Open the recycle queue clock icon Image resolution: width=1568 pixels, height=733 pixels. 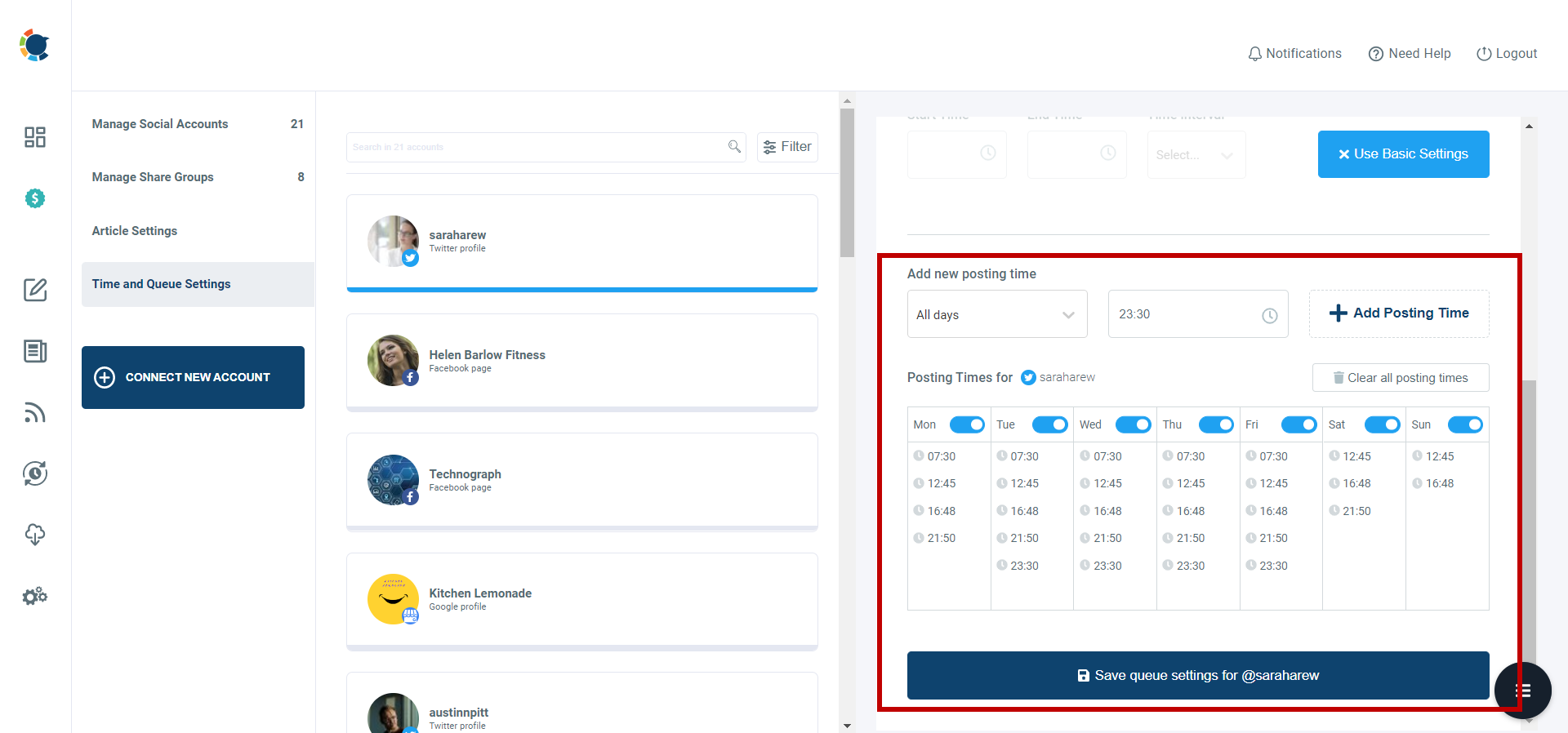pos(35,473)
